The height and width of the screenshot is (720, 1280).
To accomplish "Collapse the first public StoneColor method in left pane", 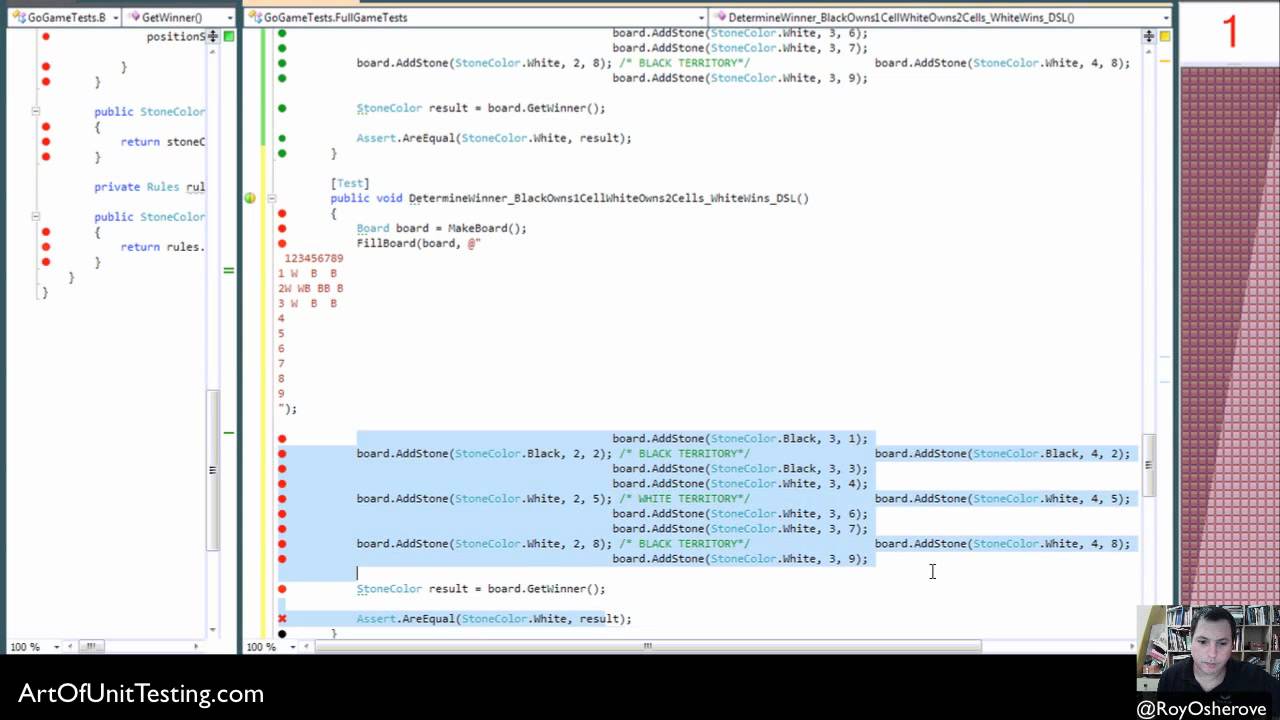I will (x=35, y=112).
